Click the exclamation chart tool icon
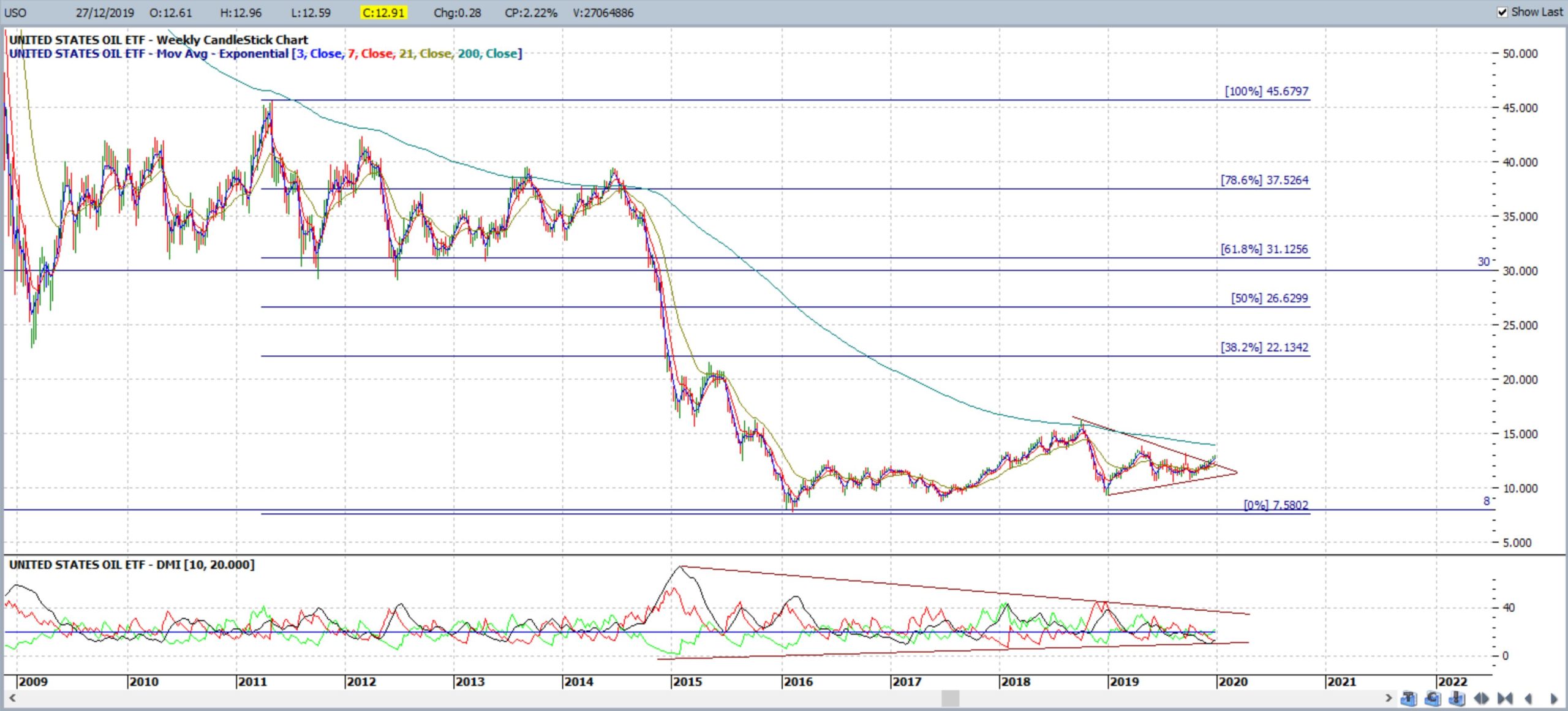 pos(1457,698)
